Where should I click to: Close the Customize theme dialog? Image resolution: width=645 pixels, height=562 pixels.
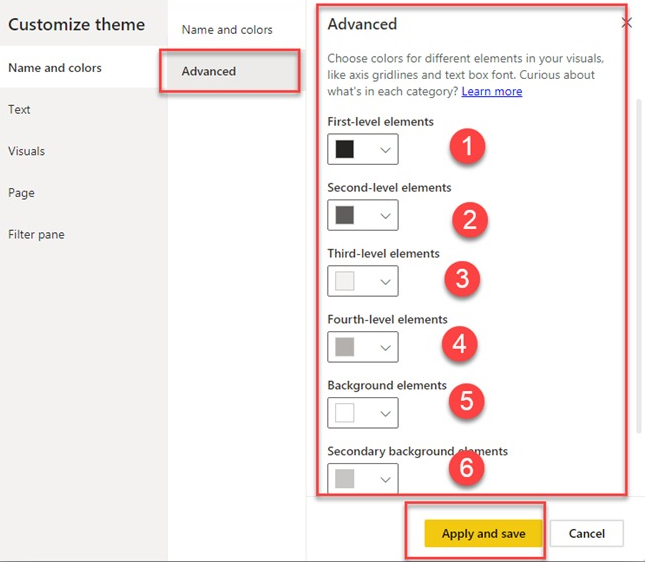pos(626,22)
